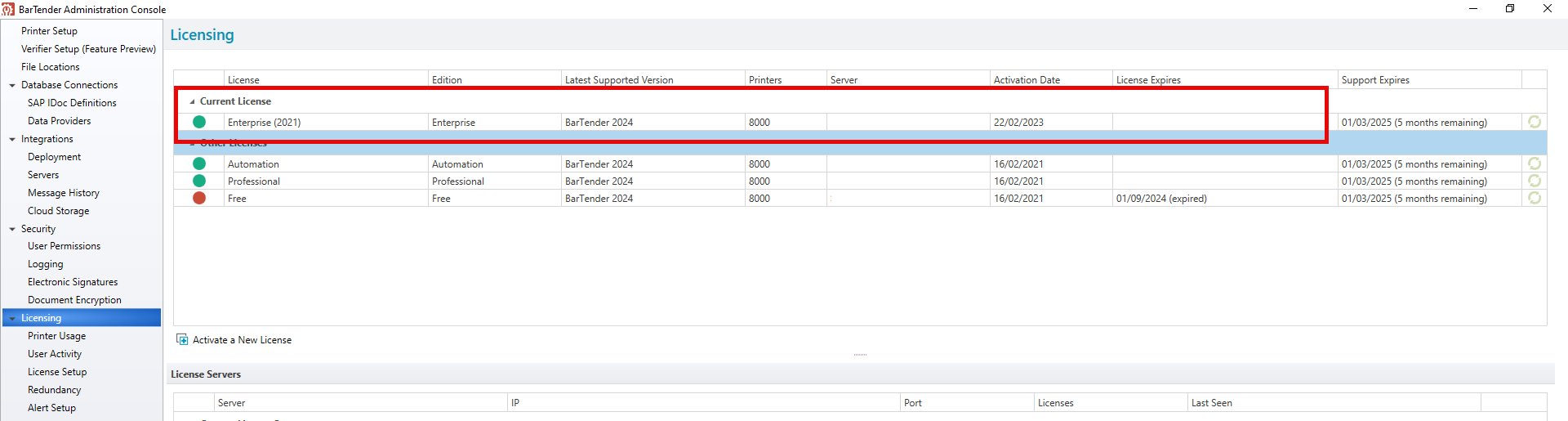Restore down the console window
Screen dimensions: 1568x421
point(1510,8)
